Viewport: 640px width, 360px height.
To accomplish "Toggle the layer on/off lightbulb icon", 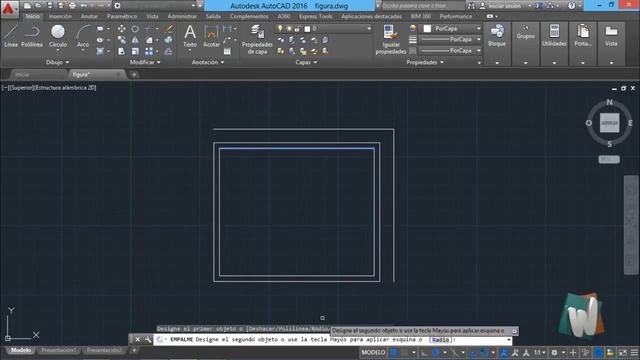I will point(280,29).
